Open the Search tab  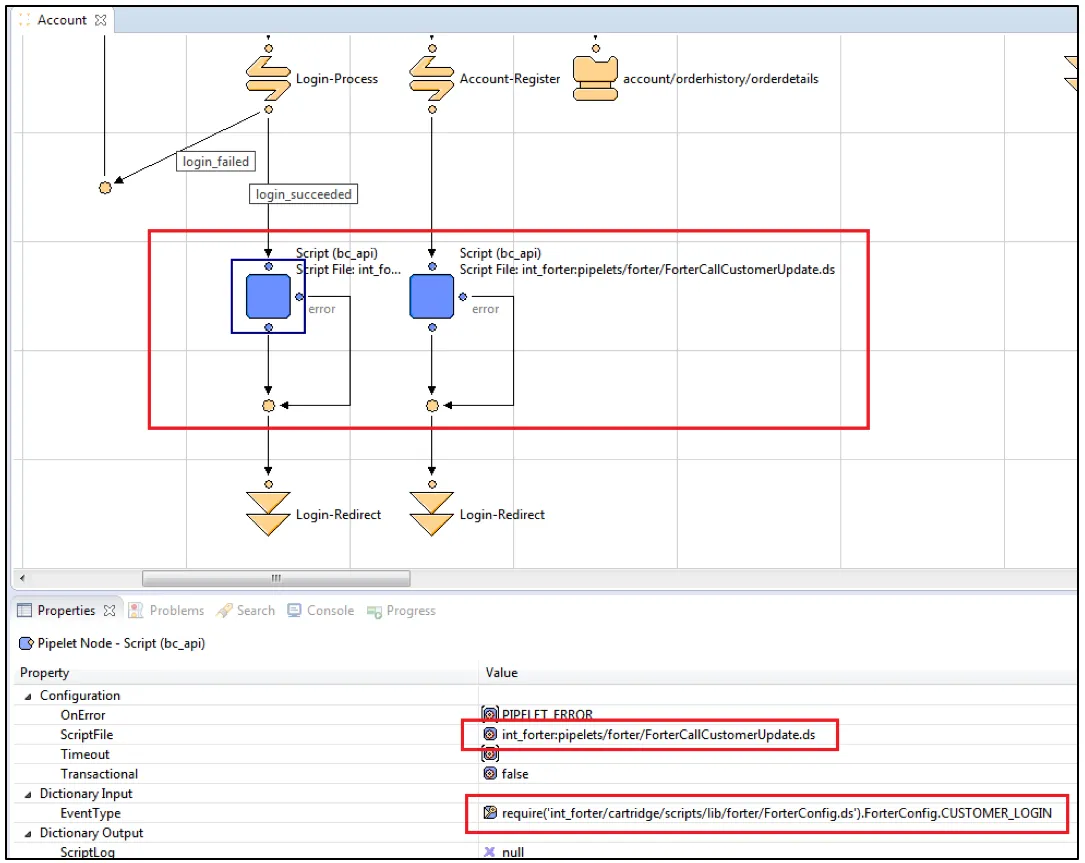click(x=246, y=610)
